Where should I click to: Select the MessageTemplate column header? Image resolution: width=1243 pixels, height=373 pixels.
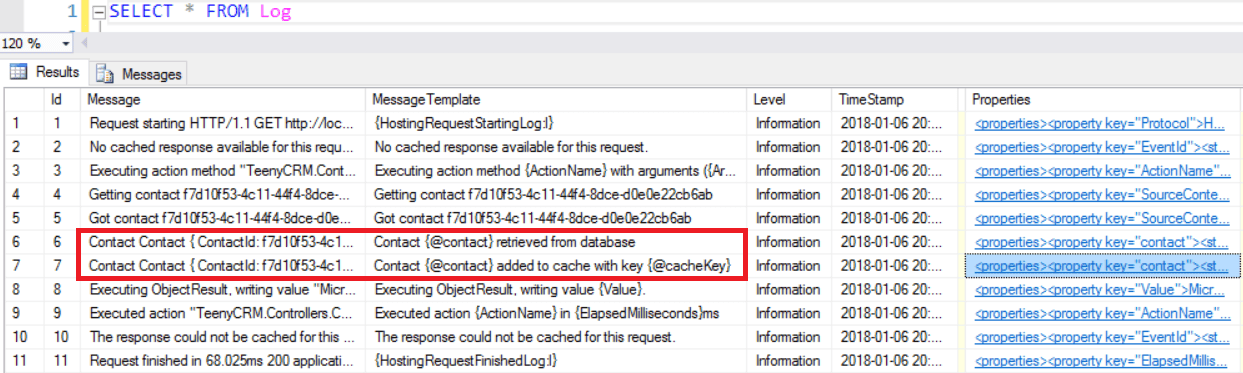[x=558, y=100]
